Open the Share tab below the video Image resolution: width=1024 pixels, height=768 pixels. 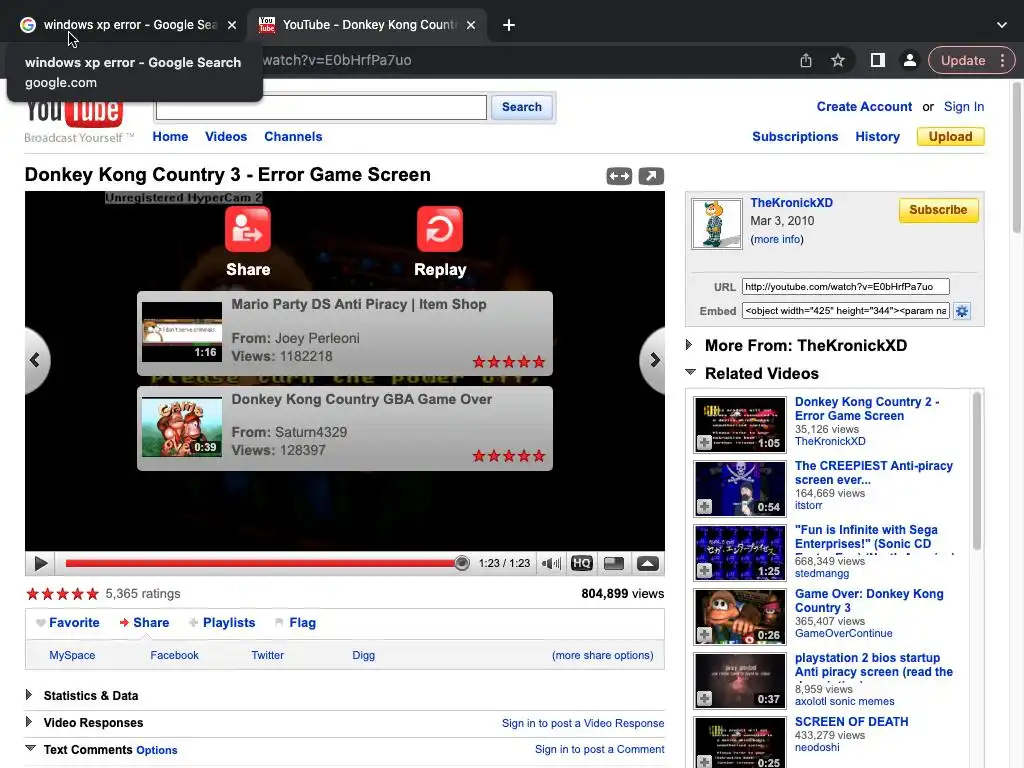144,623
